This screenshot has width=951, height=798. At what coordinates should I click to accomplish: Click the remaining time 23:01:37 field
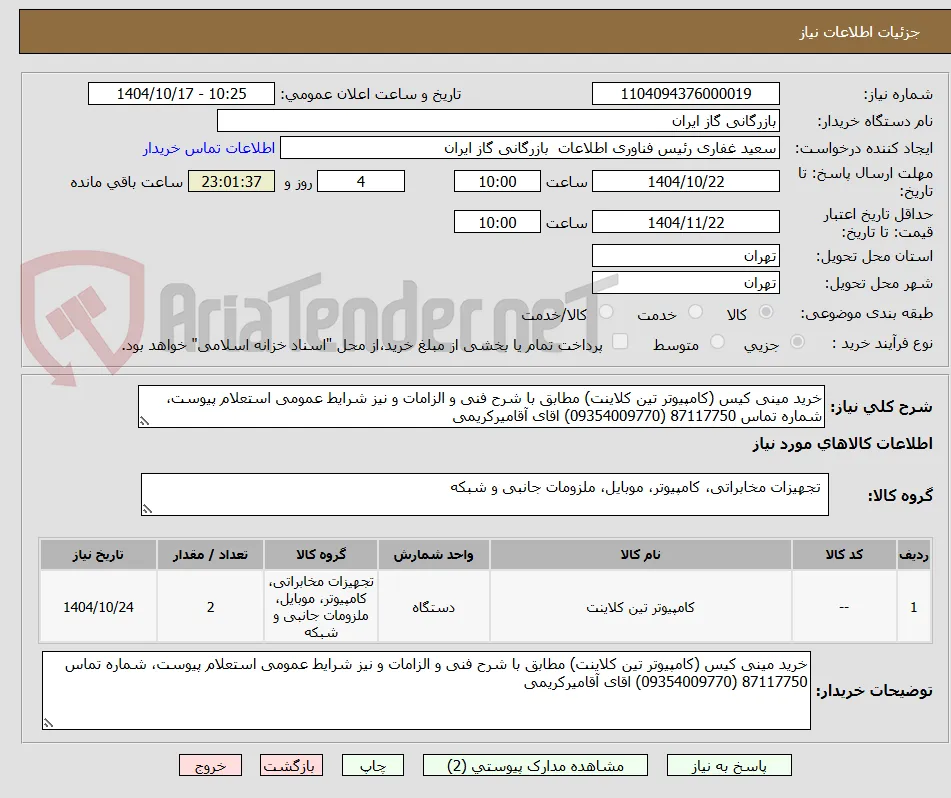click(x=231, y=181)
